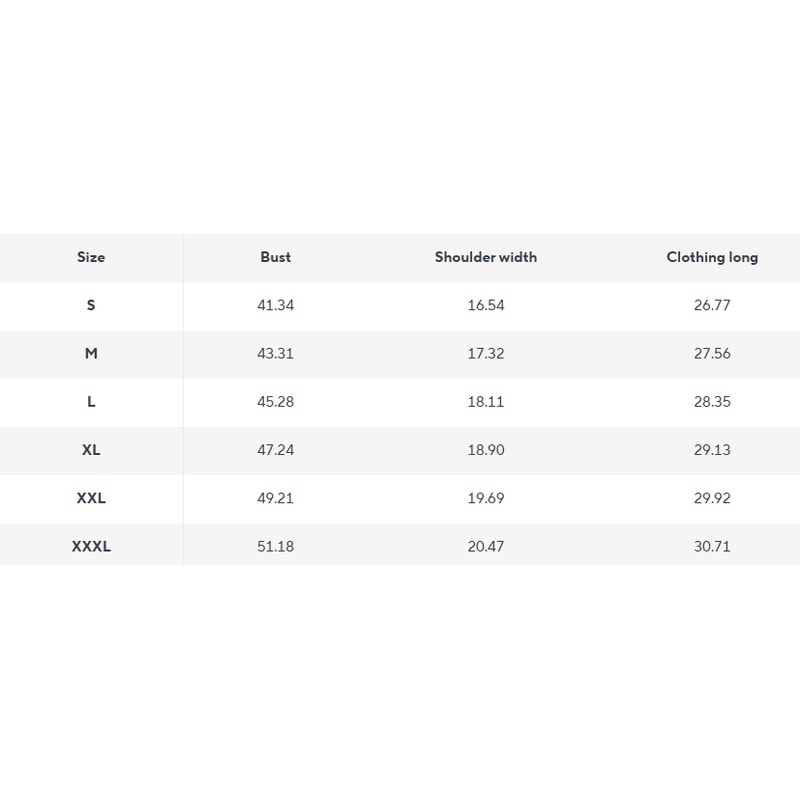Click clothing long value 30.71
Viewport: 800px width, 800px height.
pyautogui.click(x=712, y=547)
